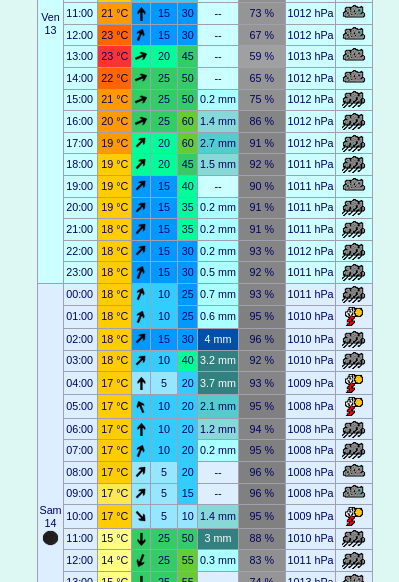Click the 22 °C temperature cell
Image resolution: width=399 pixels, height=582 pixels.
click(115, 78)
